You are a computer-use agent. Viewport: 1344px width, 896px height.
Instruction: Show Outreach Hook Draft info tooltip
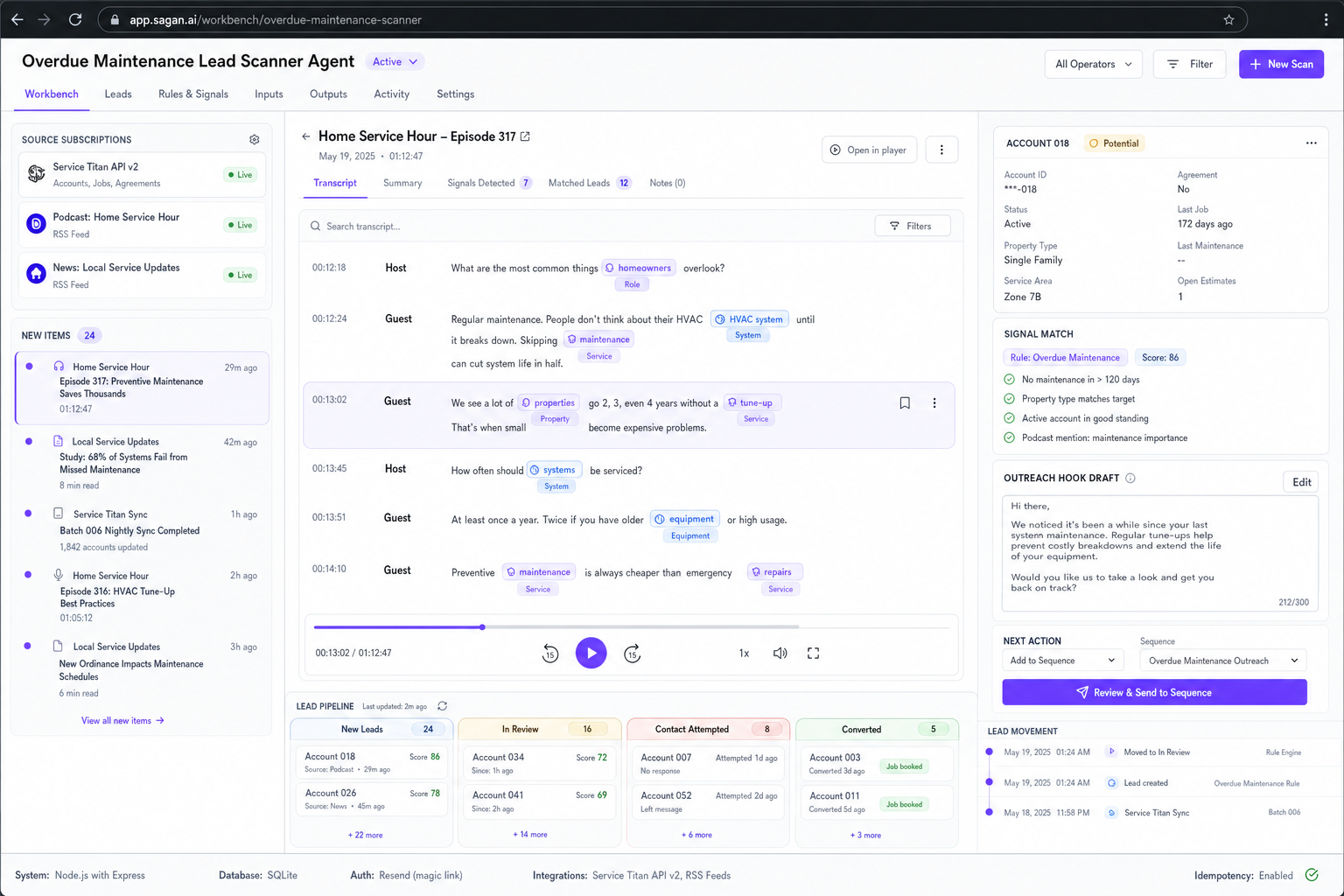pos(1130,479)
